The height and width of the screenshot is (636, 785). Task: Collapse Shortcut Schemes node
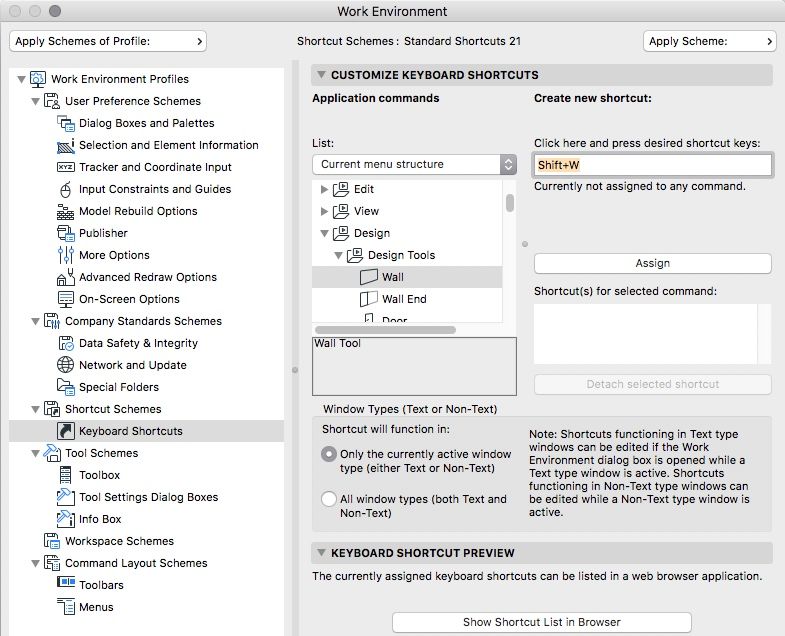[36, 409]
